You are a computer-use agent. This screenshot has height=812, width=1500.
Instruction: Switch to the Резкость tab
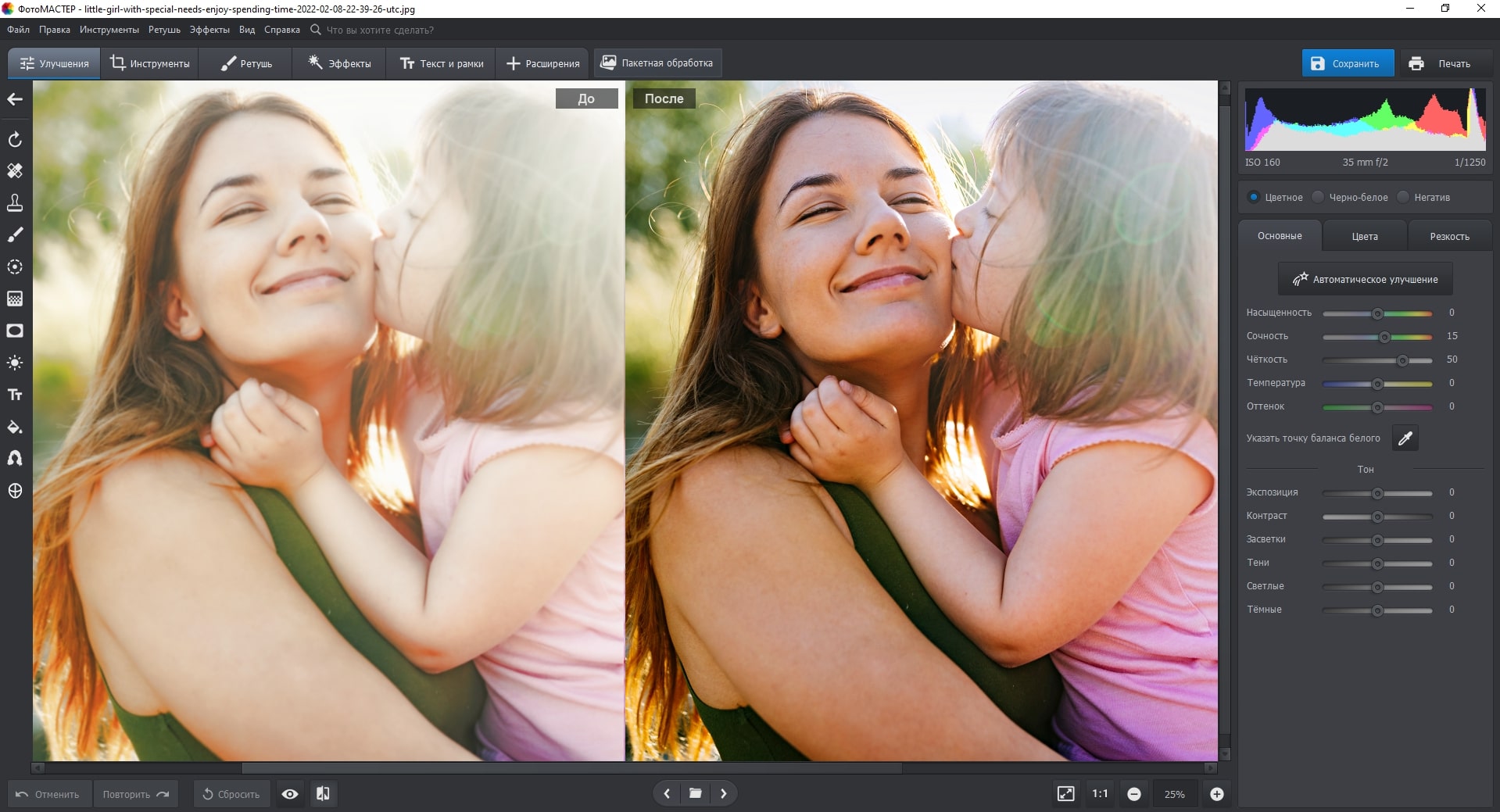(1449, 236)
